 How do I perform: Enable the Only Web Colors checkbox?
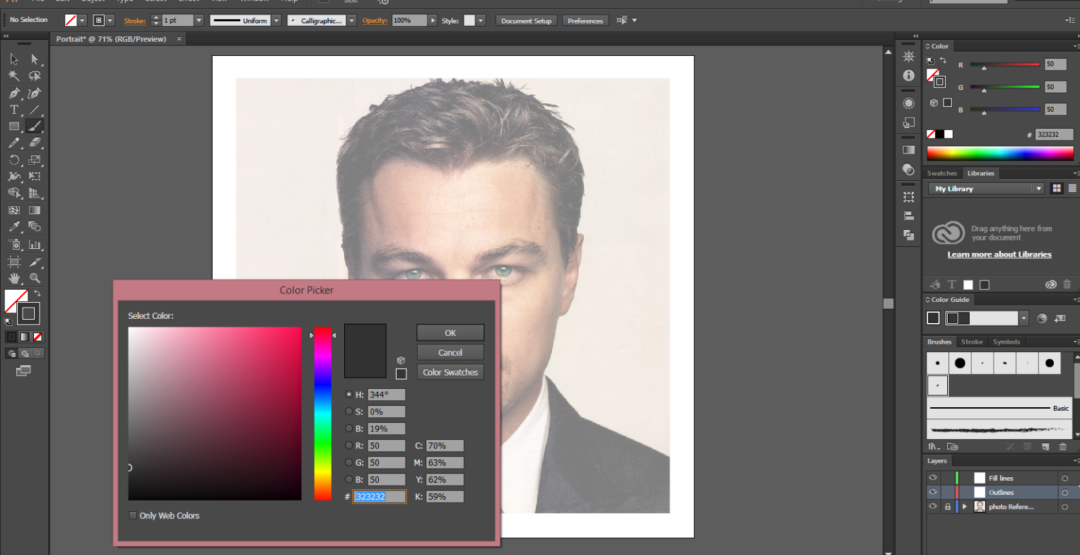click(133, 515)
